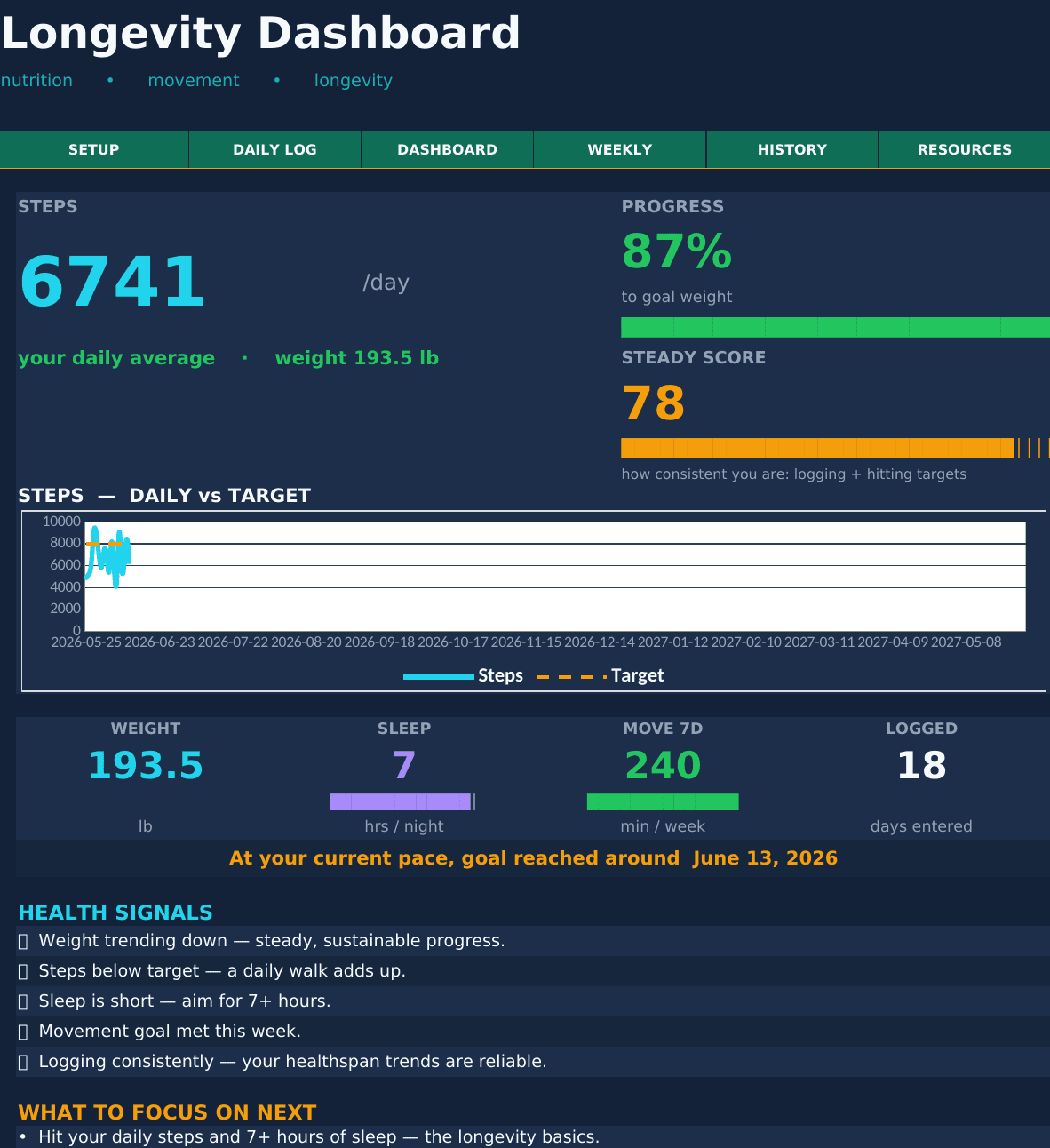Open the HISTORY tab
This screenshot has width=1050, height=1148.
[x=791, y=149]
